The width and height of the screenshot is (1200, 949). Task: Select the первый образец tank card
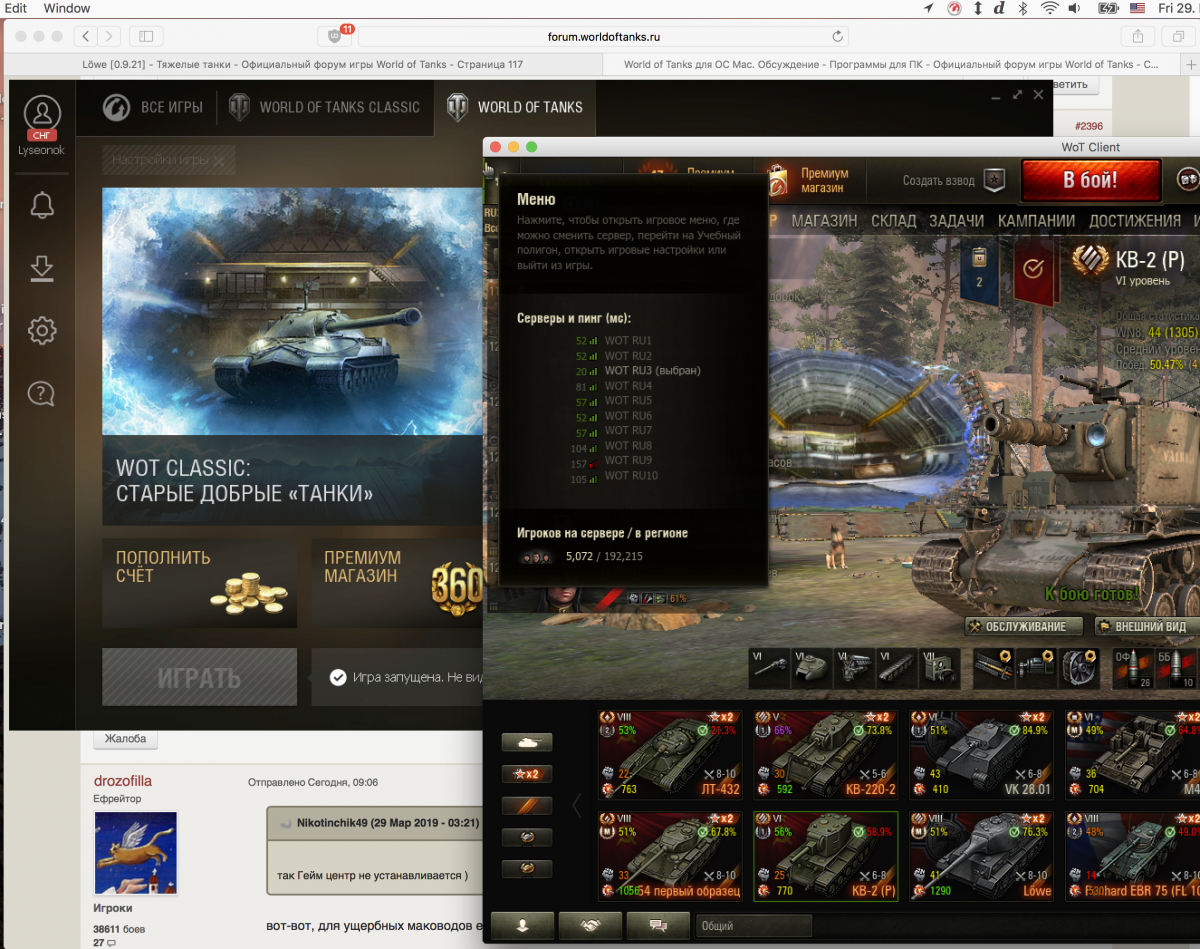[x=670, y=855]
